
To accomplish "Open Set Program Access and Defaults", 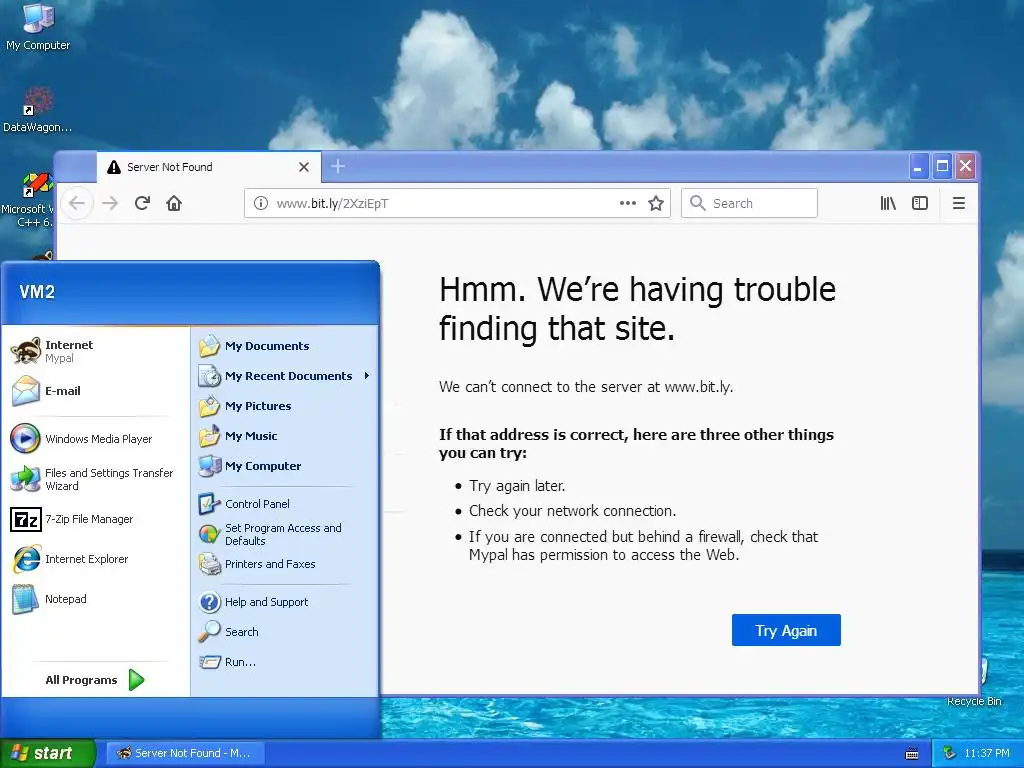I will coord(284,534).
